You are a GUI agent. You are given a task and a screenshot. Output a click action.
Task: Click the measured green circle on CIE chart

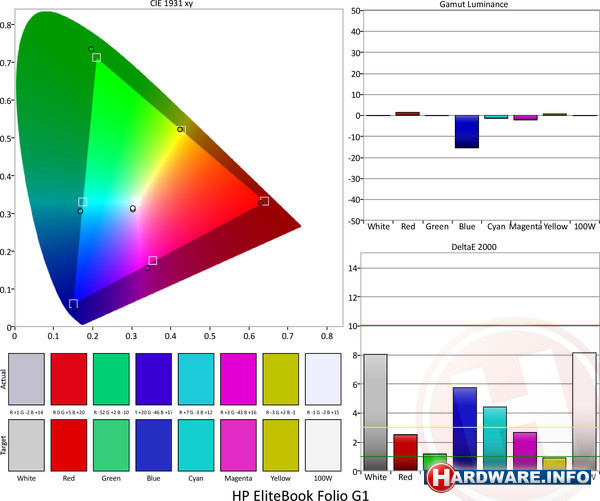(91, 49)
